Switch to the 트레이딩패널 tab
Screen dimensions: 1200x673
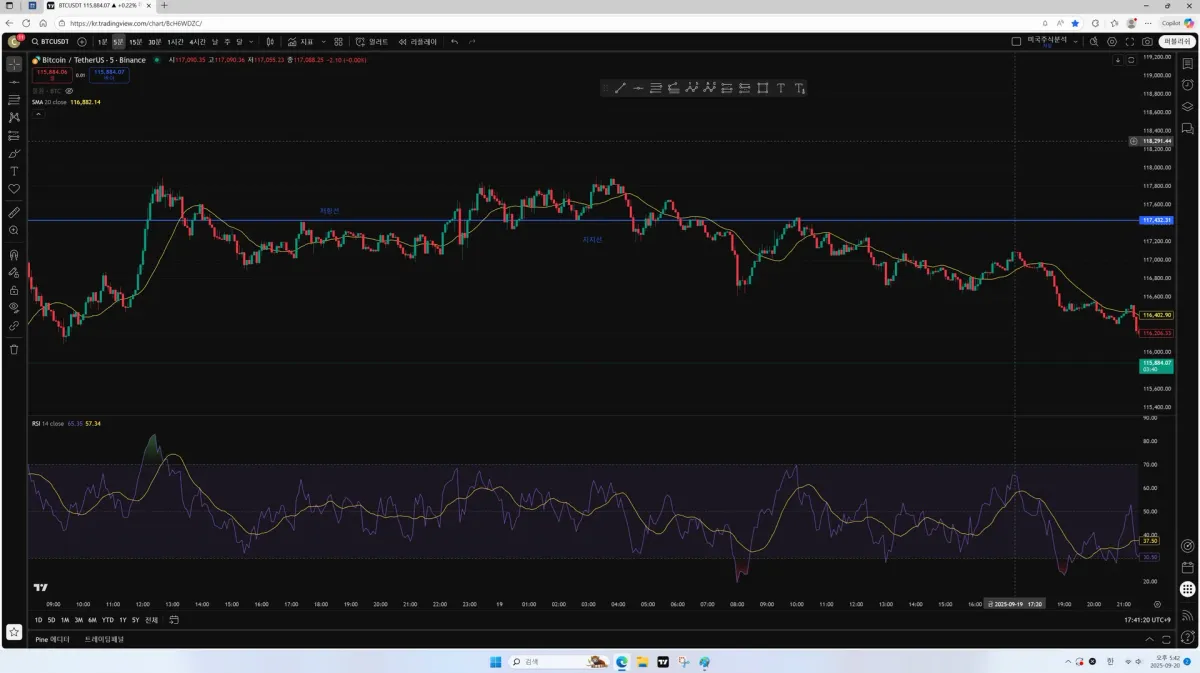[x=104, y=638]
